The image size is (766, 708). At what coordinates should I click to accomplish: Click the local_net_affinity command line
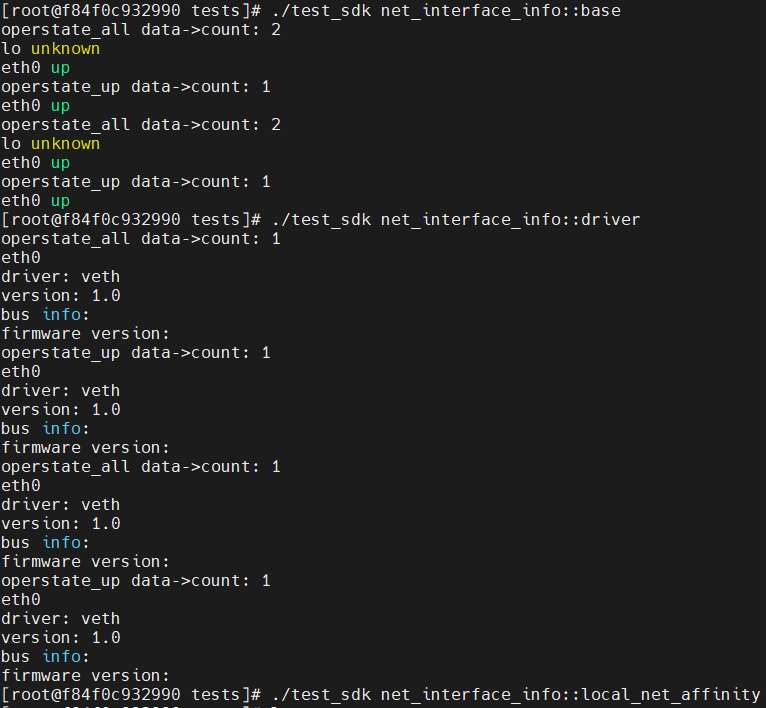point(381,695)
